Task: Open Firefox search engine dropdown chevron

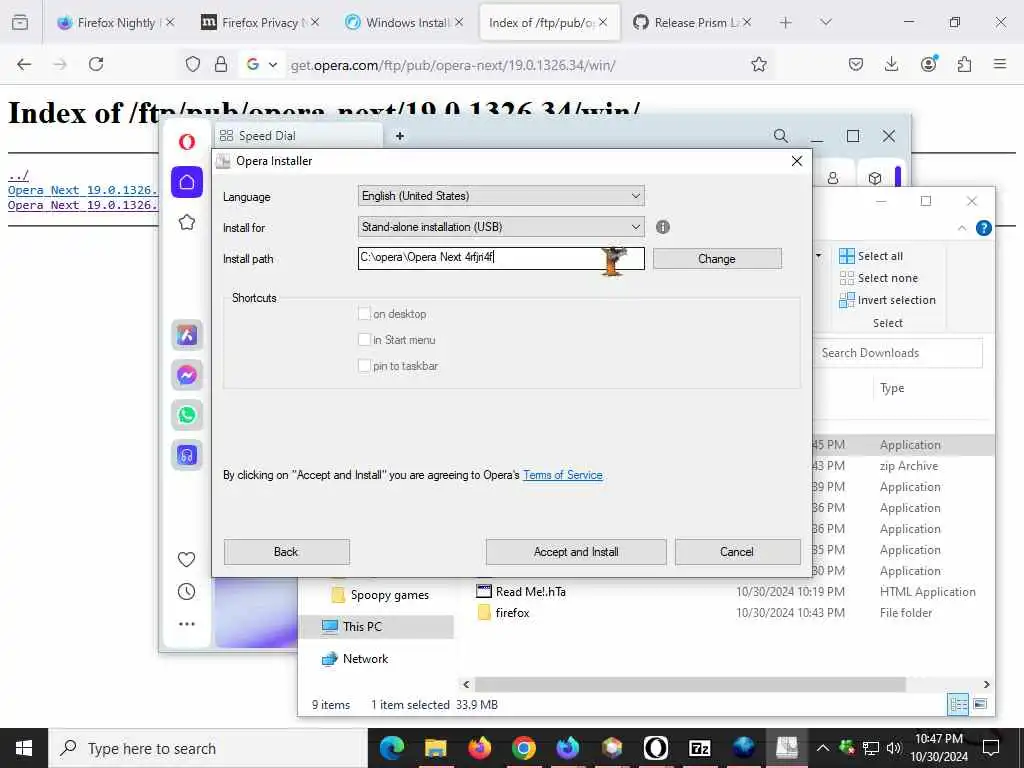Action: pos(273,64)
